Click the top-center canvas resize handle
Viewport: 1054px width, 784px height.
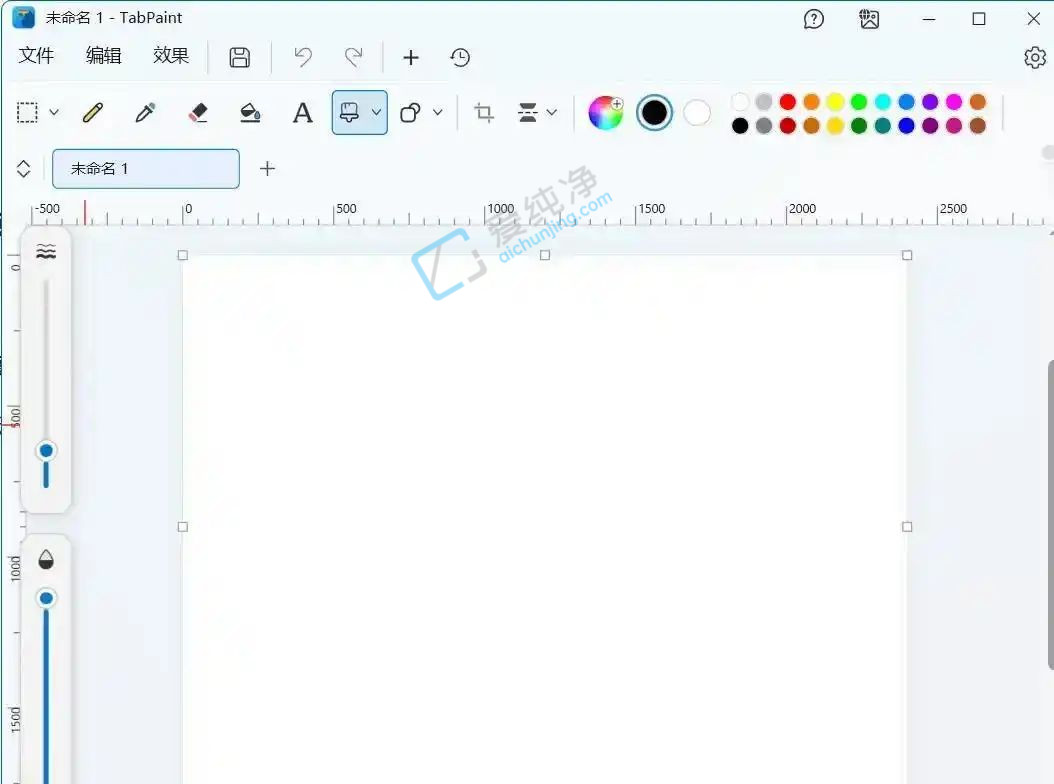pos(545,256)
